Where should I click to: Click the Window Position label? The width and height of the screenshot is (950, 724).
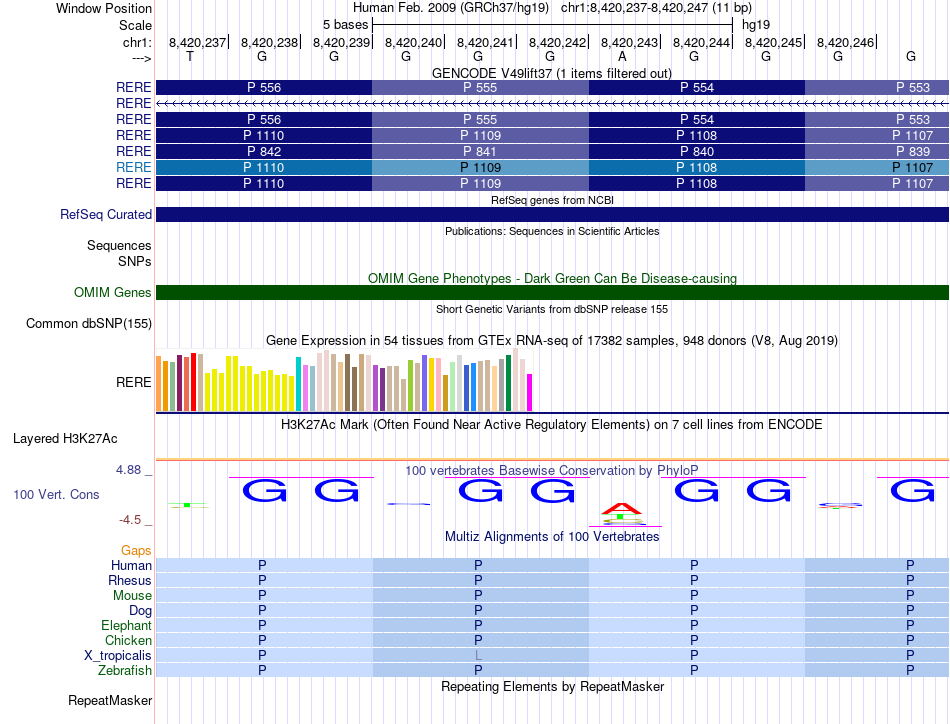104,8
